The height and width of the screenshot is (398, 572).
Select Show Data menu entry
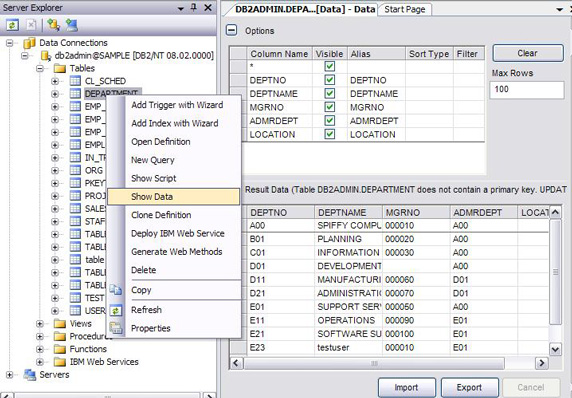tap(174, 197)
